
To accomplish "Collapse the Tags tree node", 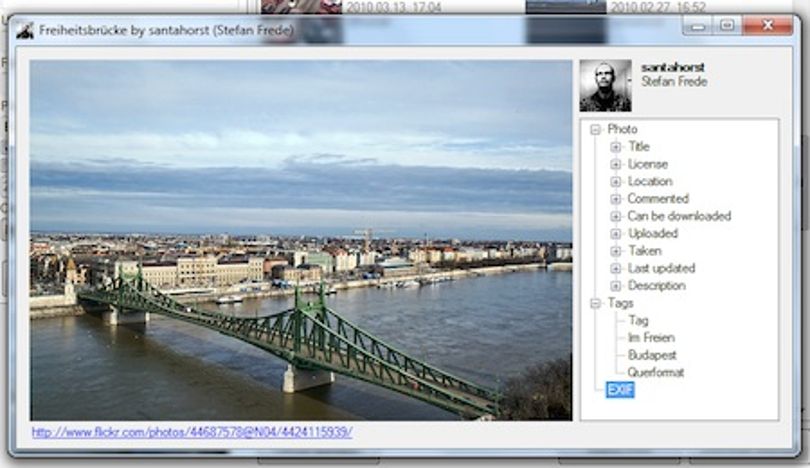I will tap(596, 303).
